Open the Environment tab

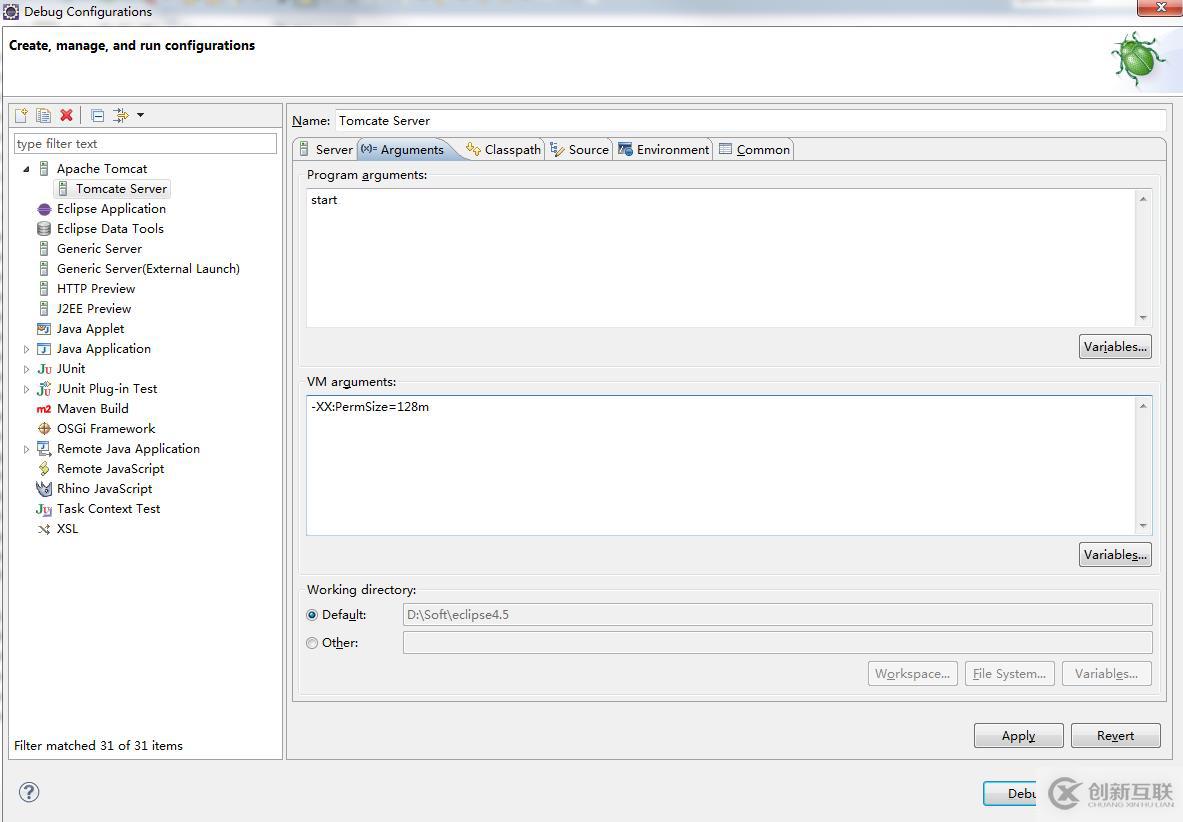coord(664,149)
